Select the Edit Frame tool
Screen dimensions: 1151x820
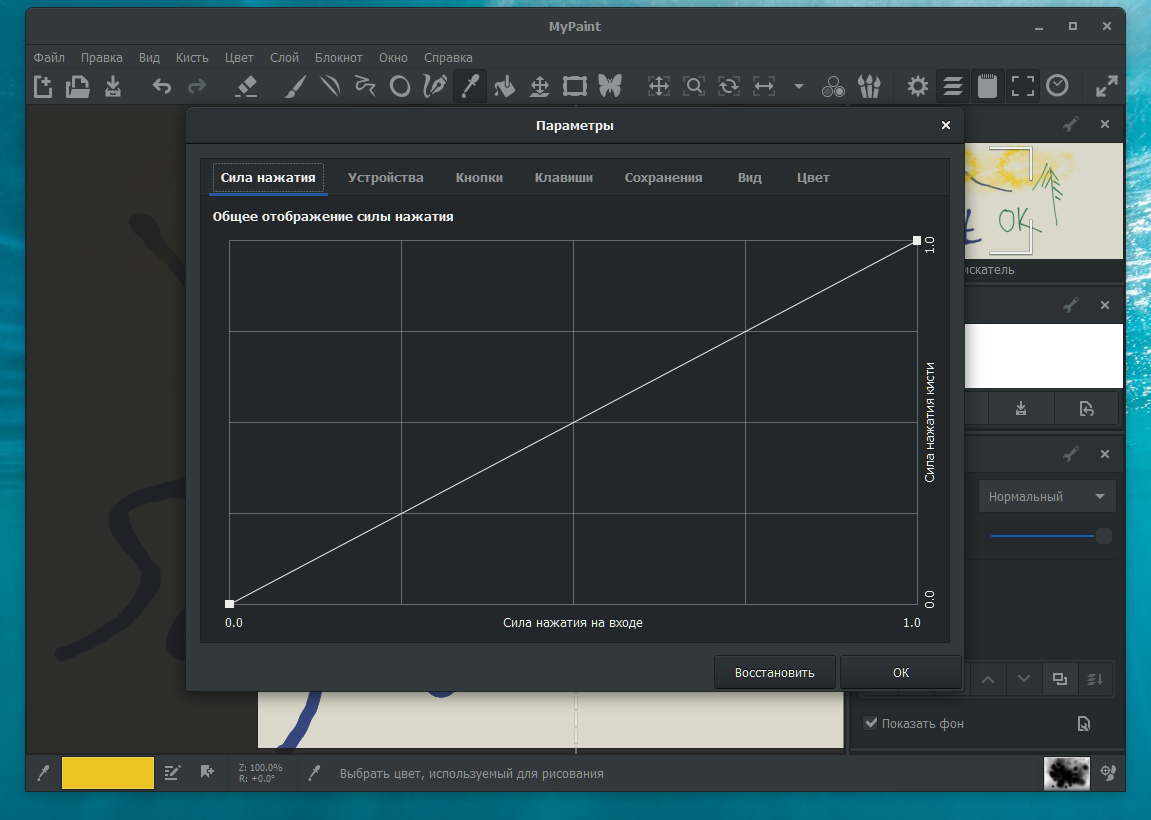click(x=575, y=87)
